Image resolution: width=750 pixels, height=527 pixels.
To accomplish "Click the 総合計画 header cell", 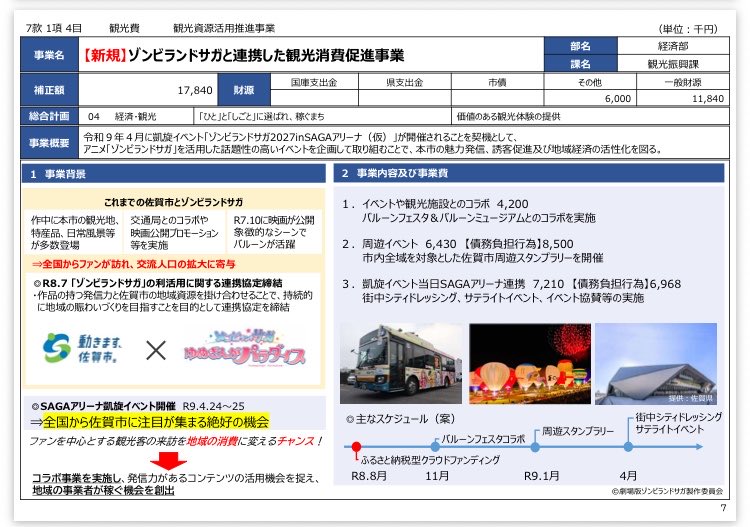I will pyautogui.click(x=49, y=116).
